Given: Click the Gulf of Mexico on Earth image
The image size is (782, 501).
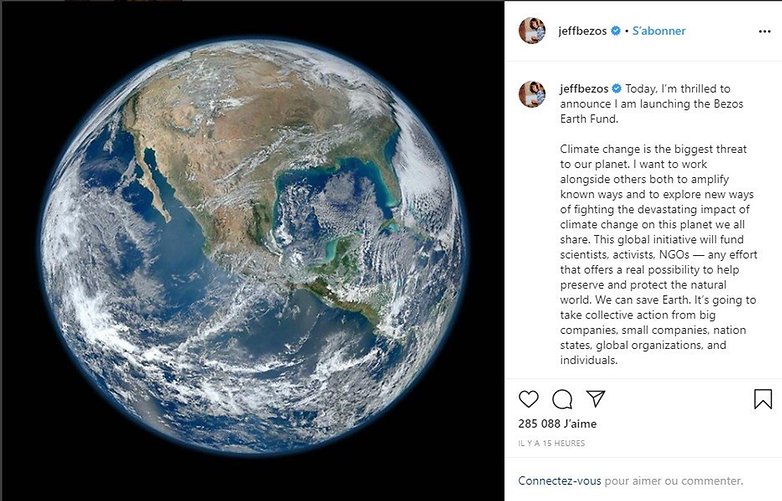Looking at the screenshot, I should 329,197.
